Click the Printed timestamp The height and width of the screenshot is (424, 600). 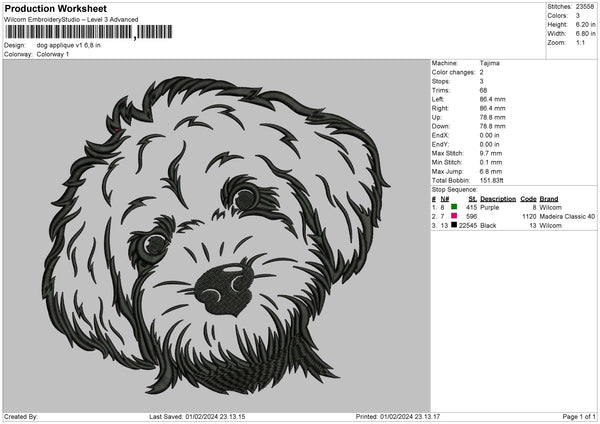pos(398,417)
